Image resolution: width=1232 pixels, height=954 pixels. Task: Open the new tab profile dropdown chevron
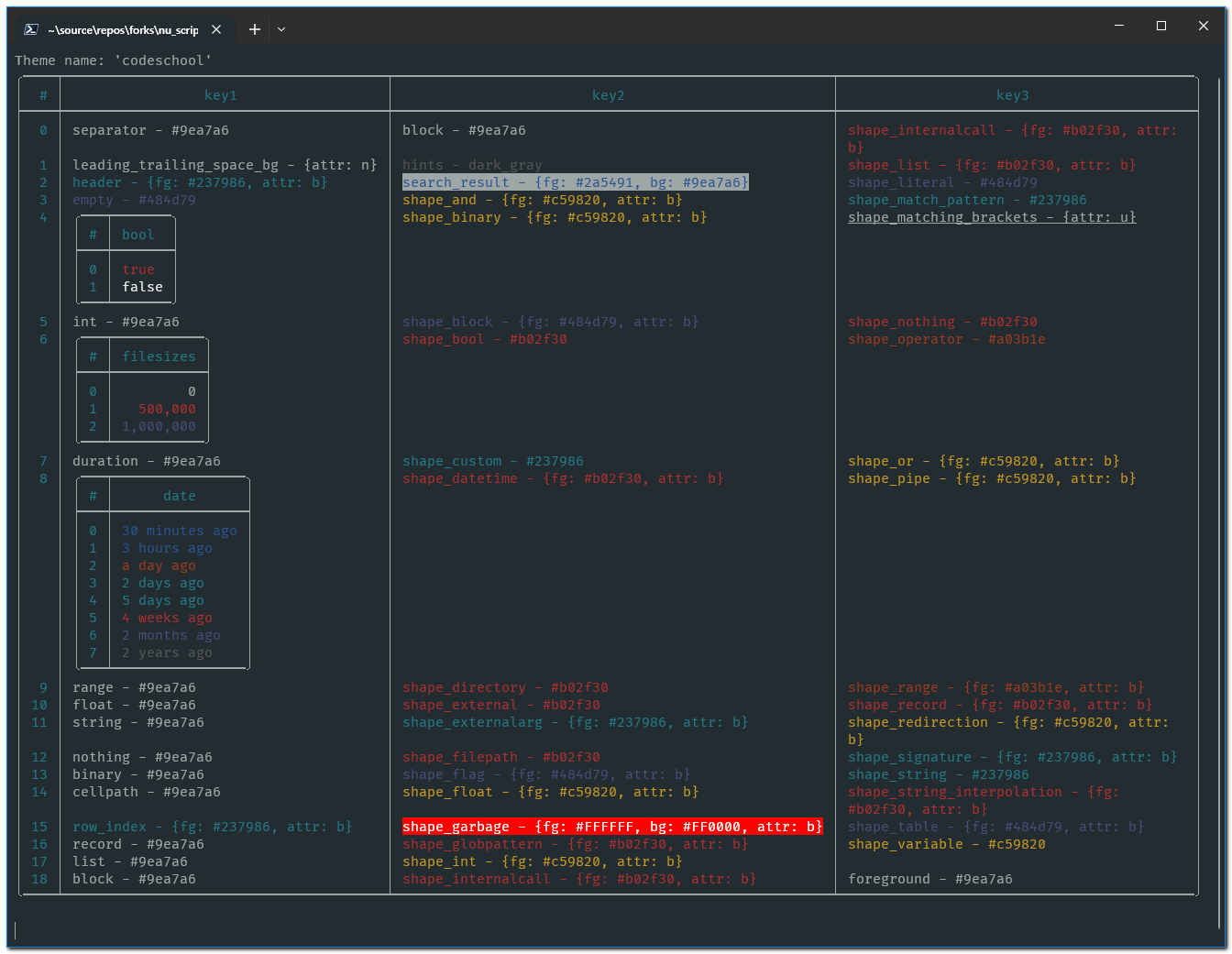[x=281, y=29]
